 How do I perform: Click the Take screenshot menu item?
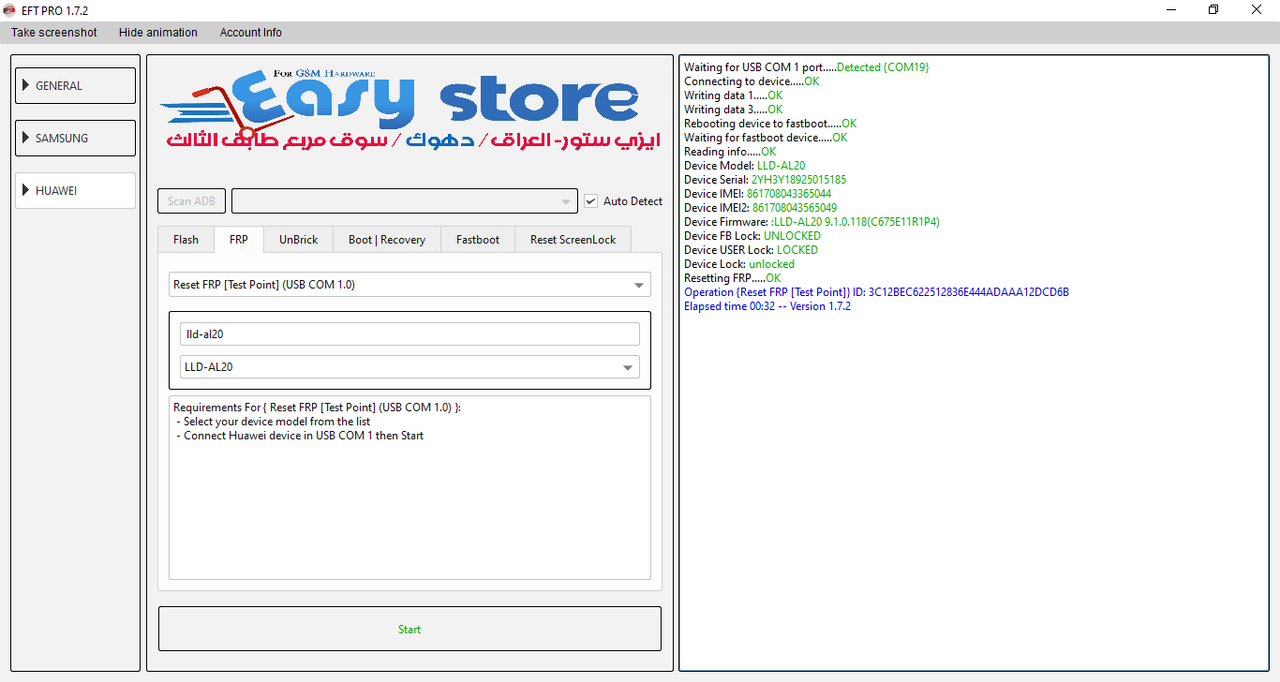point(54,32)
